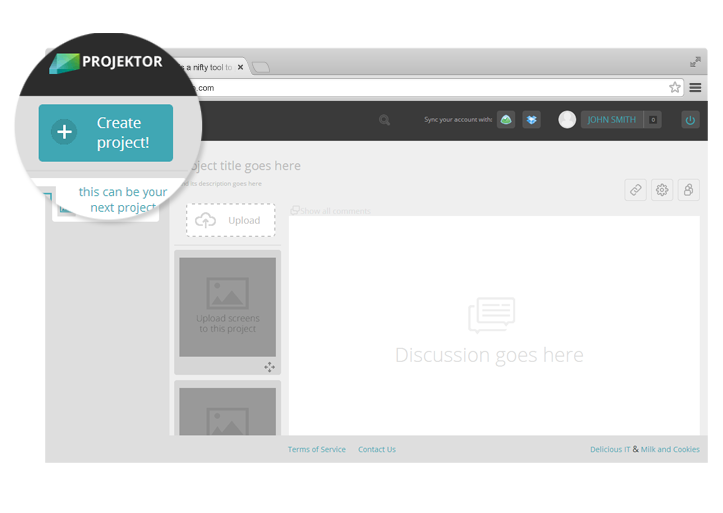Image resolution: width=723 pixels, height=513 pixels.
Task: Click the Upload button
Action: pos(231,220)
